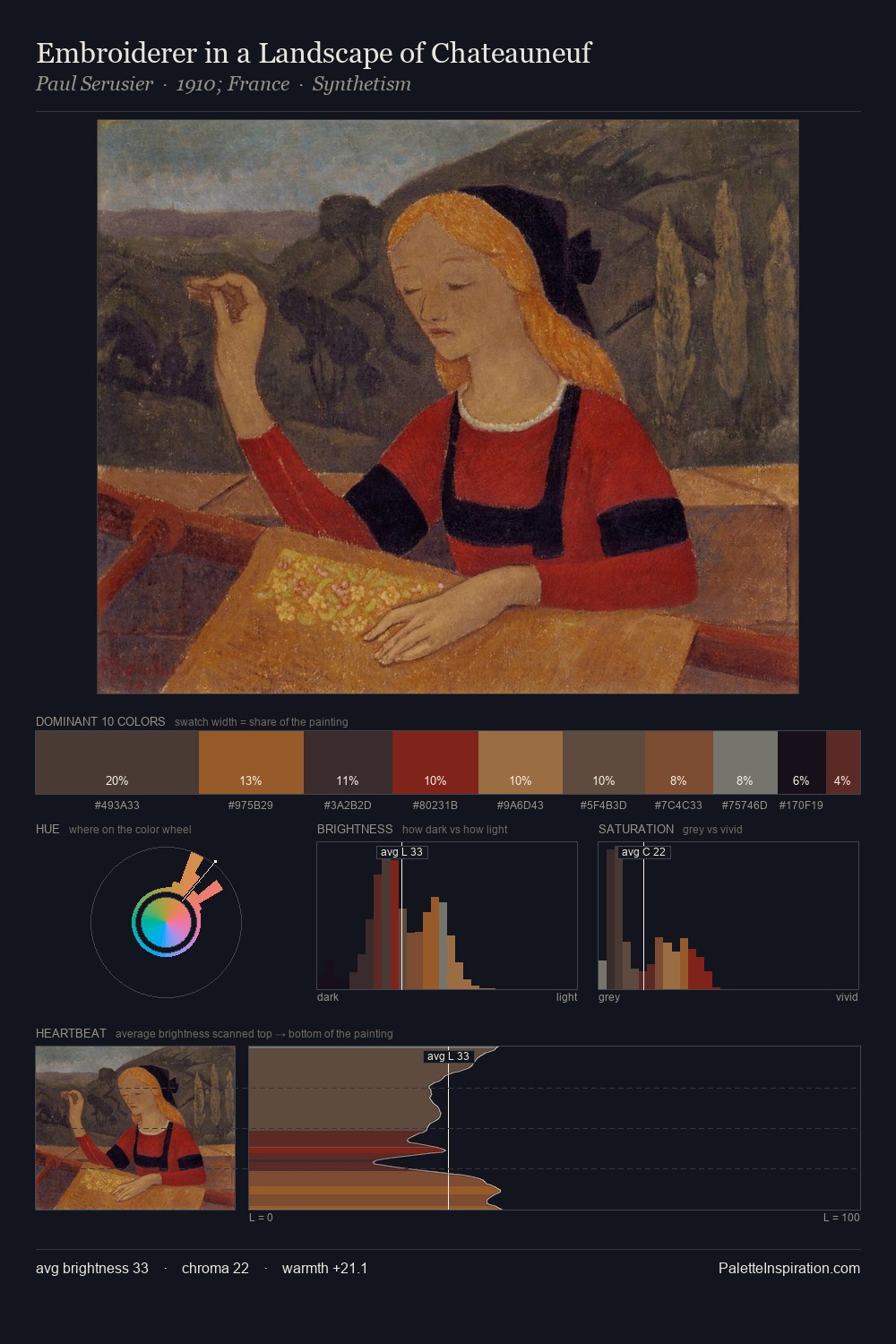Click the #7C4C33 hex code label
This screenshot has width=896, height=1344.
point(679,806)
